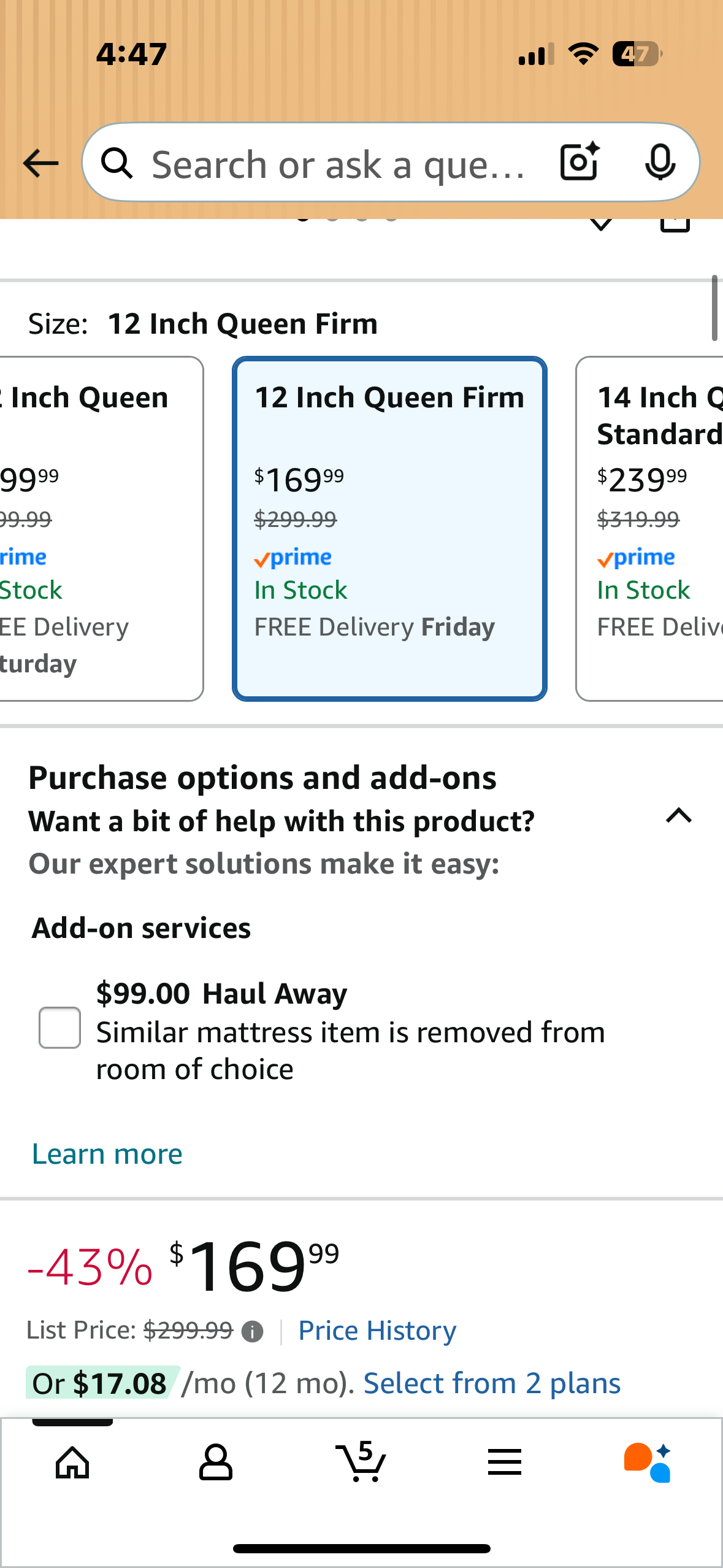This screenshot has width=723, height=1568.
Task: Type in the Search or ask a question field
Action: [337, 164]
